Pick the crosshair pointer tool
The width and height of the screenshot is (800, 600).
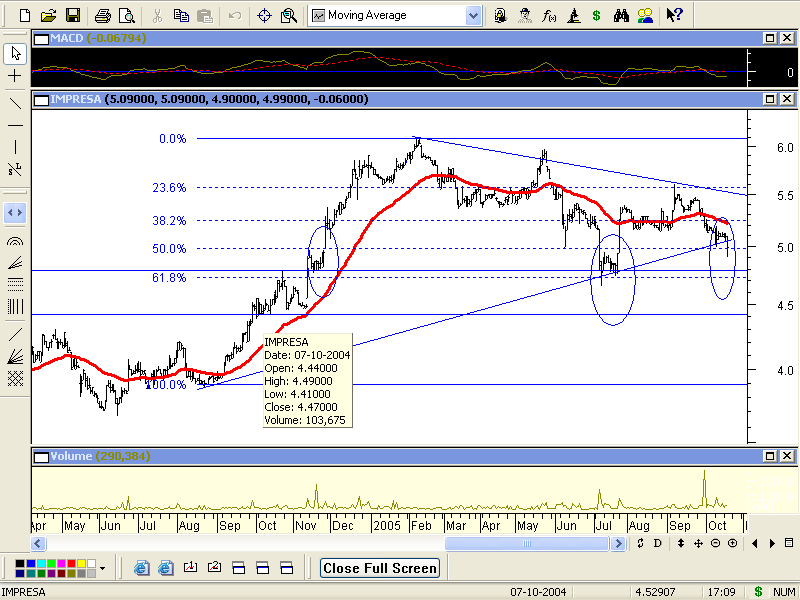pyautogui.click(x=15, y=76)
